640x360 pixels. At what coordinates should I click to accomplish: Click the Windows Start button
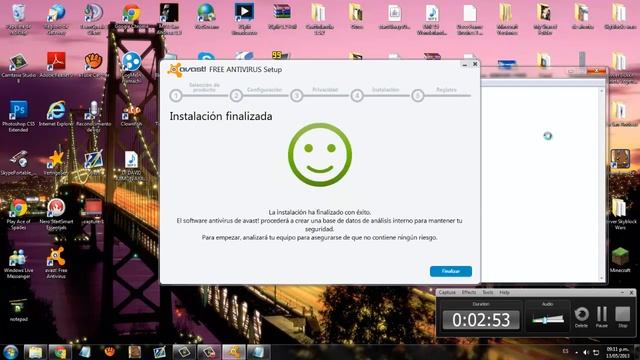pos(11,352)
